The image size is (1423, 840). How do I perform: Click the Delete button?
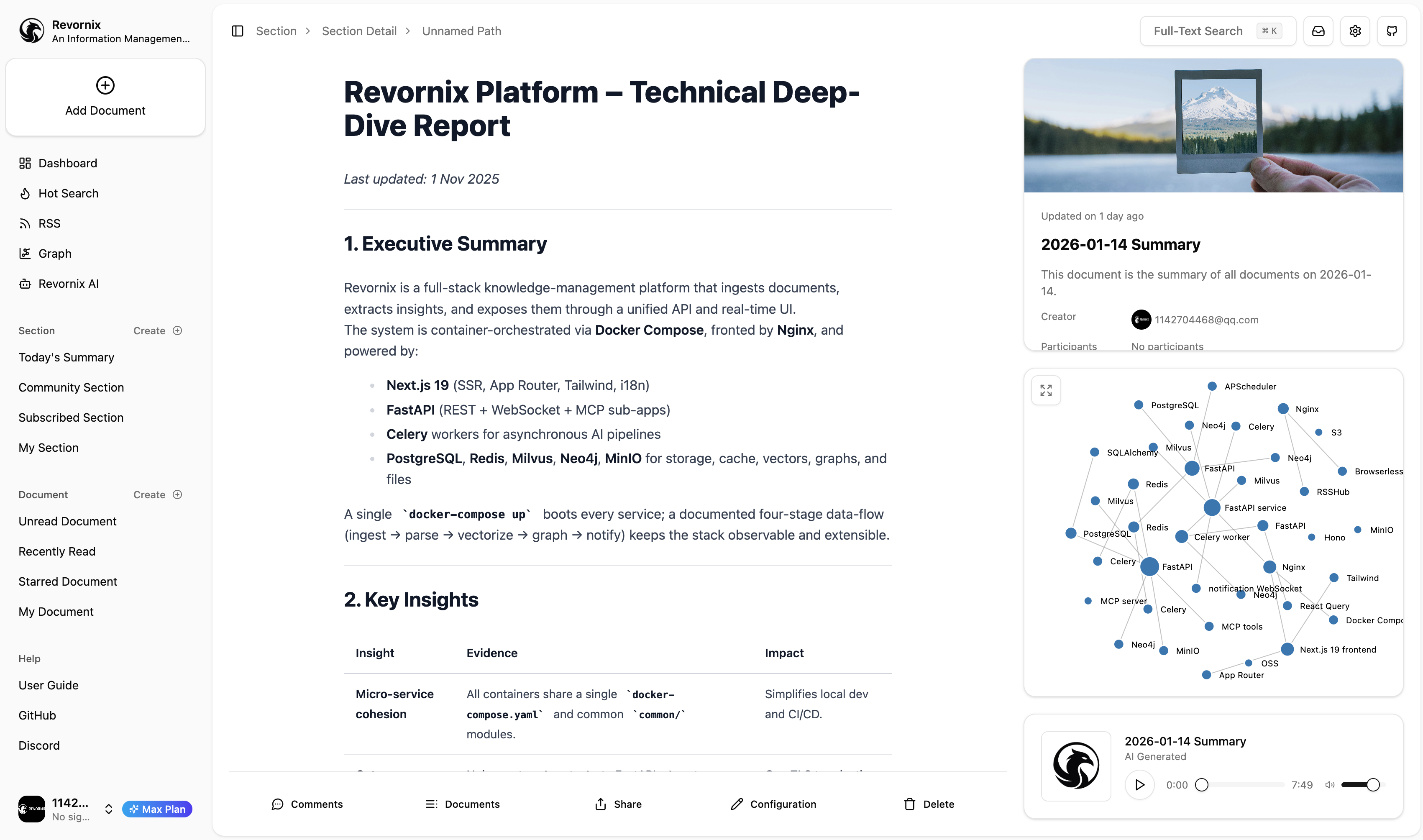point(929,804)
